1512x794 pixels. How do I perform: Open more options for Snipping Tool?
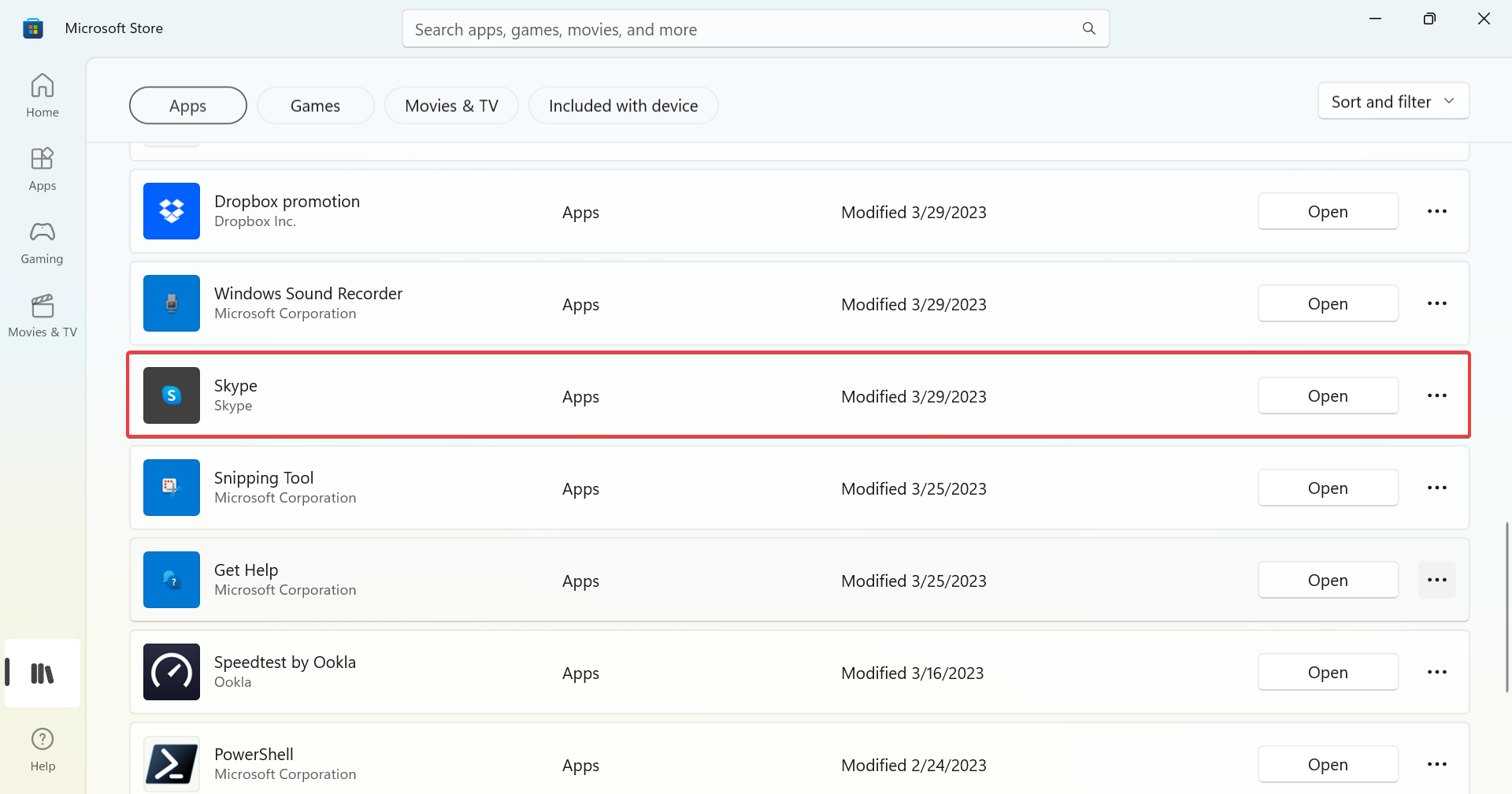coord(1437,488)
